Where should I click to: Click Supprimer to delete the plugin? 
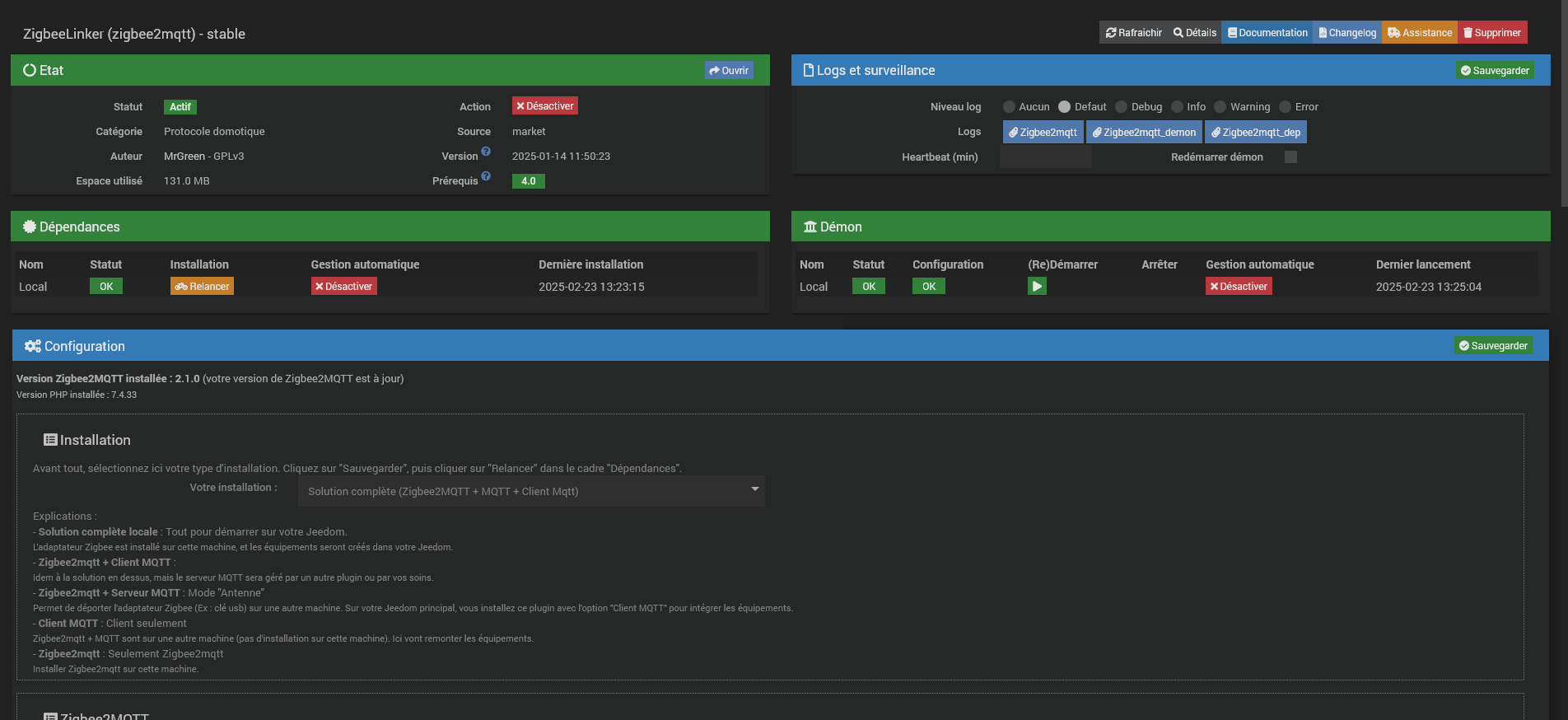1492,33
